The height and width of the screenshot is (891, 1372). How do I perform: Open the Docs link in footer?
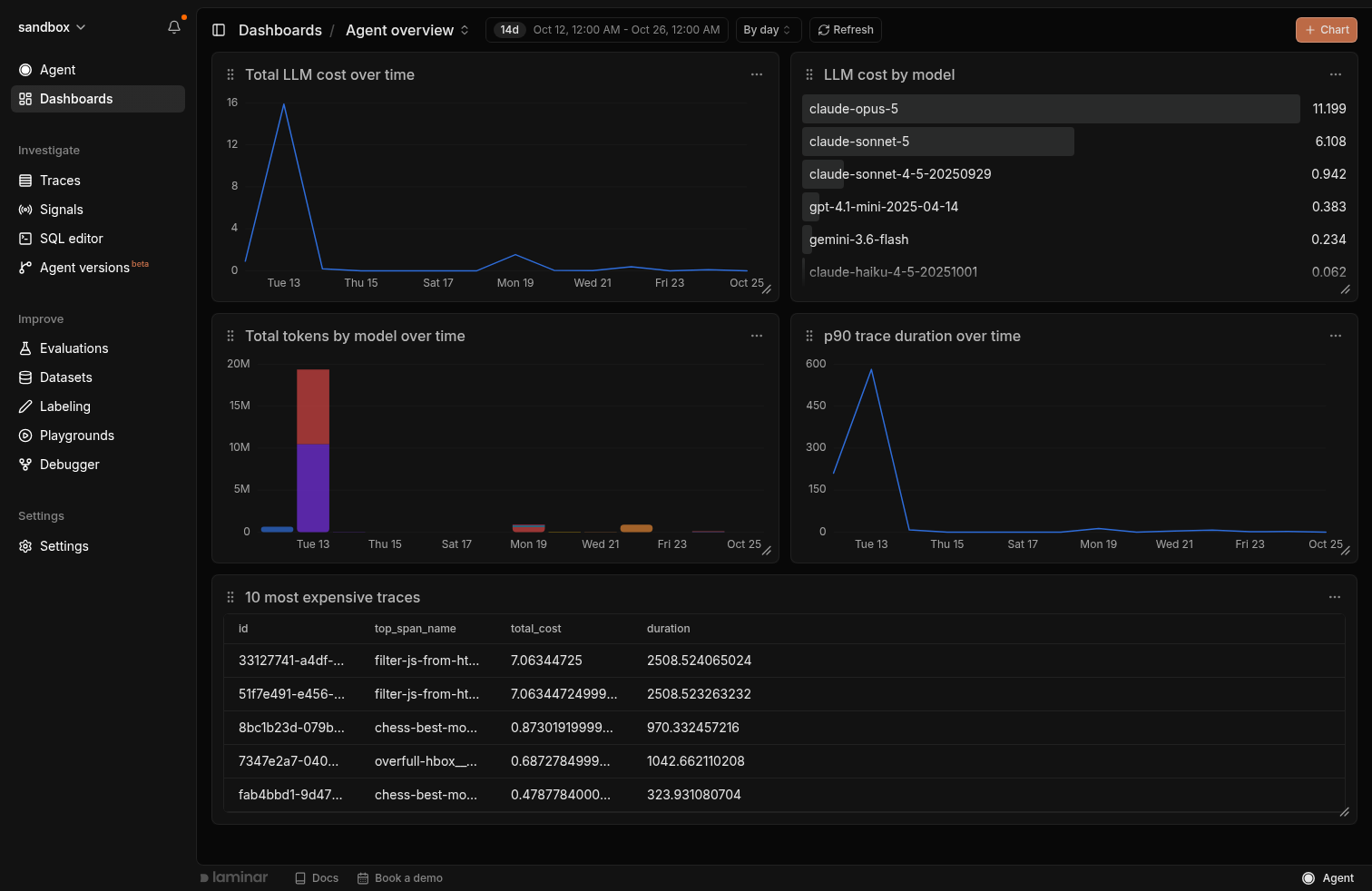(317, 878)
